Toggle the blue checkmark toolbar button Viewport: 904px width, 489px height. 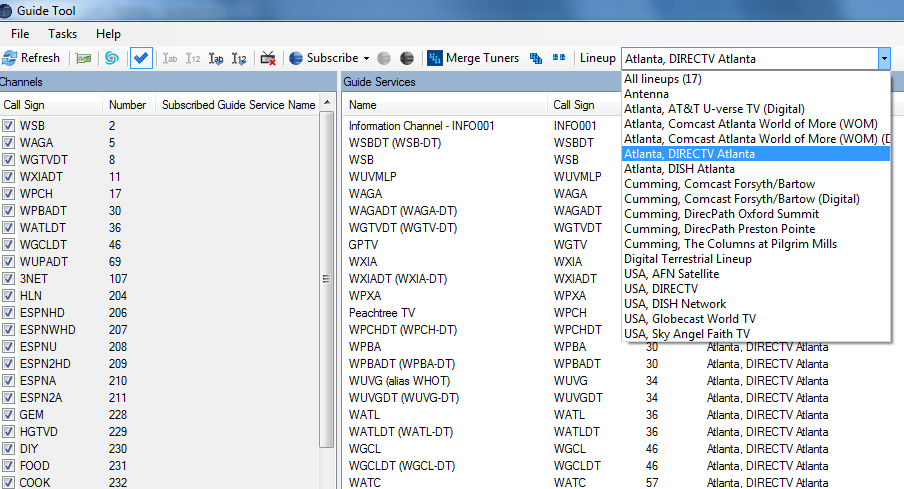click(141, 58)
